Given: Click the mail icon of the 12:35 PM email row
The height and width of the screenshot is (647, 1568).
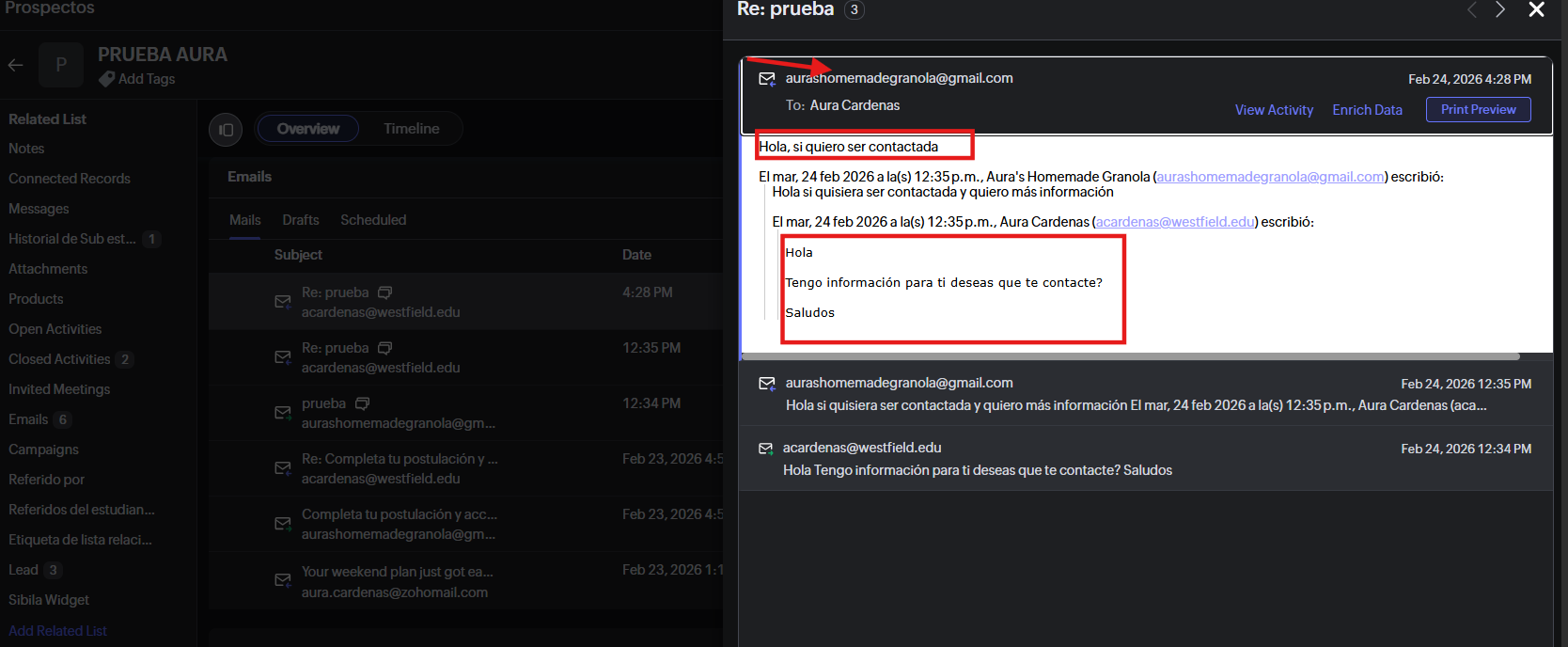Looking at the screenshot, I should coord(282,357).
